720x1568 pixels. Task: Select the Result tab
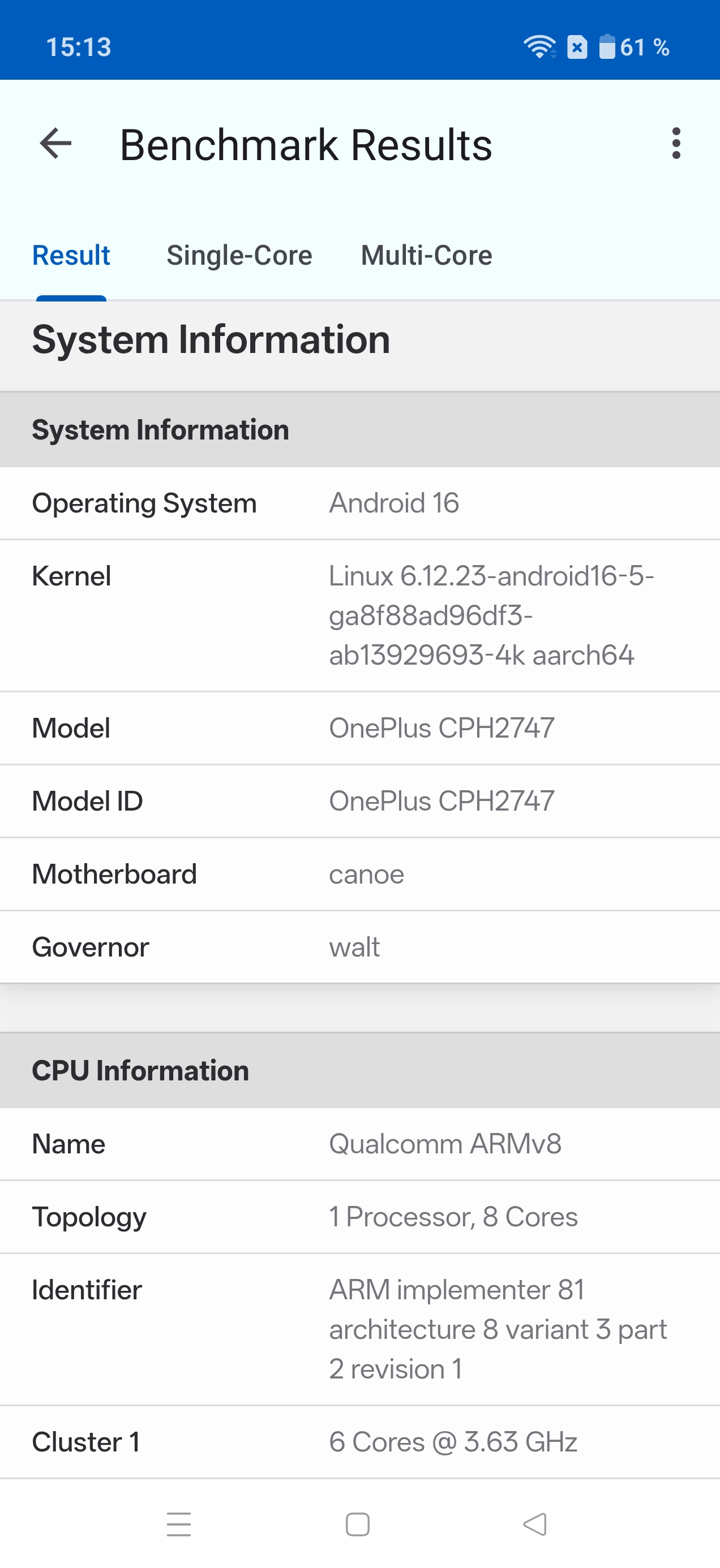point(71,256)
